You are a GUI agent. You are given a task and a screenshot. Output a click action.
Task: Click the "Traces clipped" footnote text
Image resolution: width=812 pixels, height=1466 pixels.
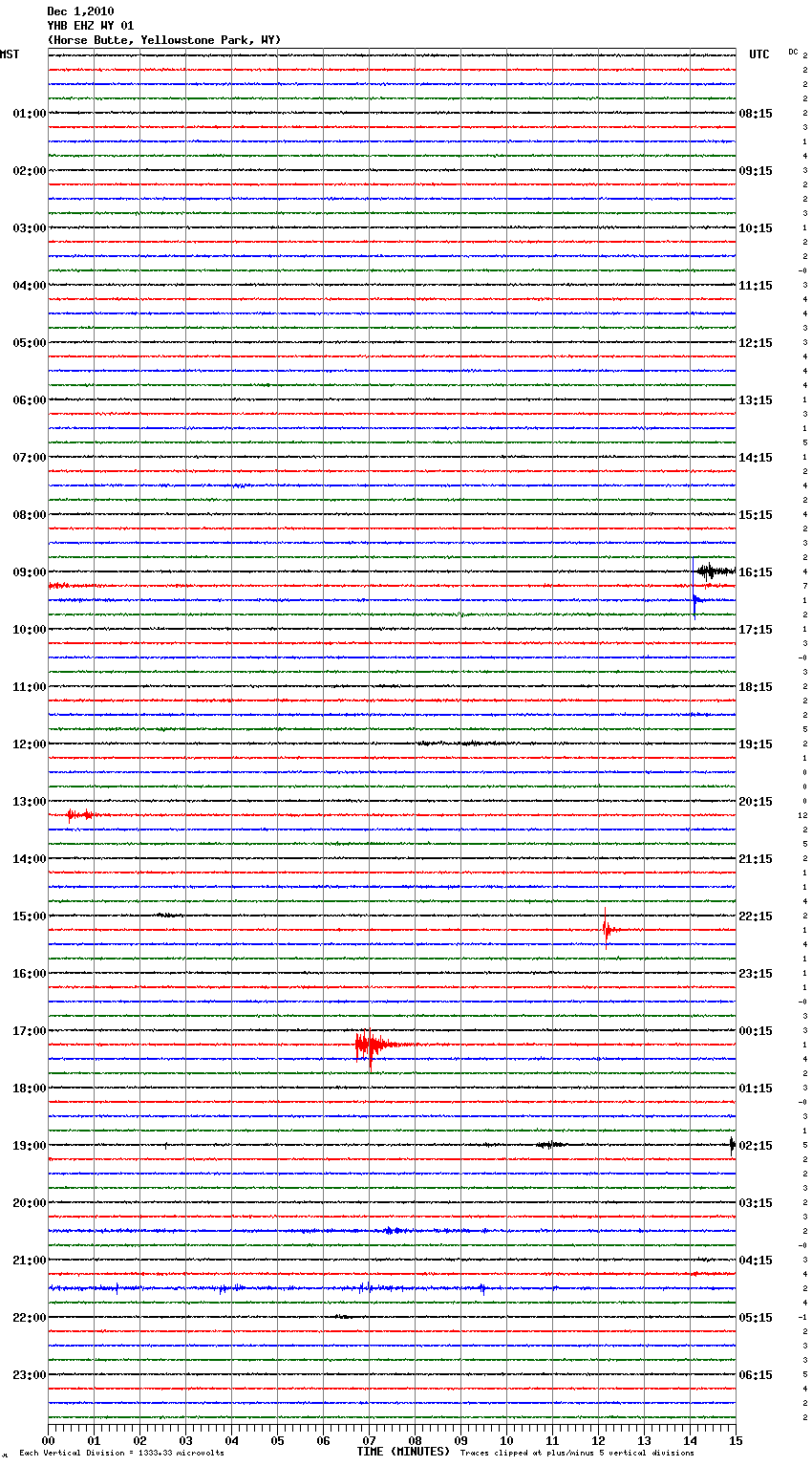pos(577,1454)
